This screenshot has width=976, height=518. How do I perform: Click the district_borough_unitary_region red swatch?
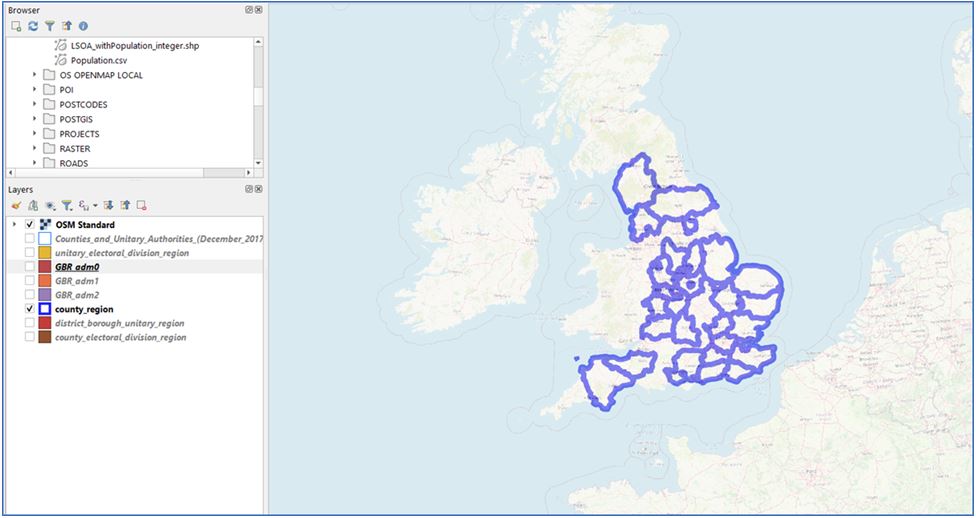coord(45,323)
